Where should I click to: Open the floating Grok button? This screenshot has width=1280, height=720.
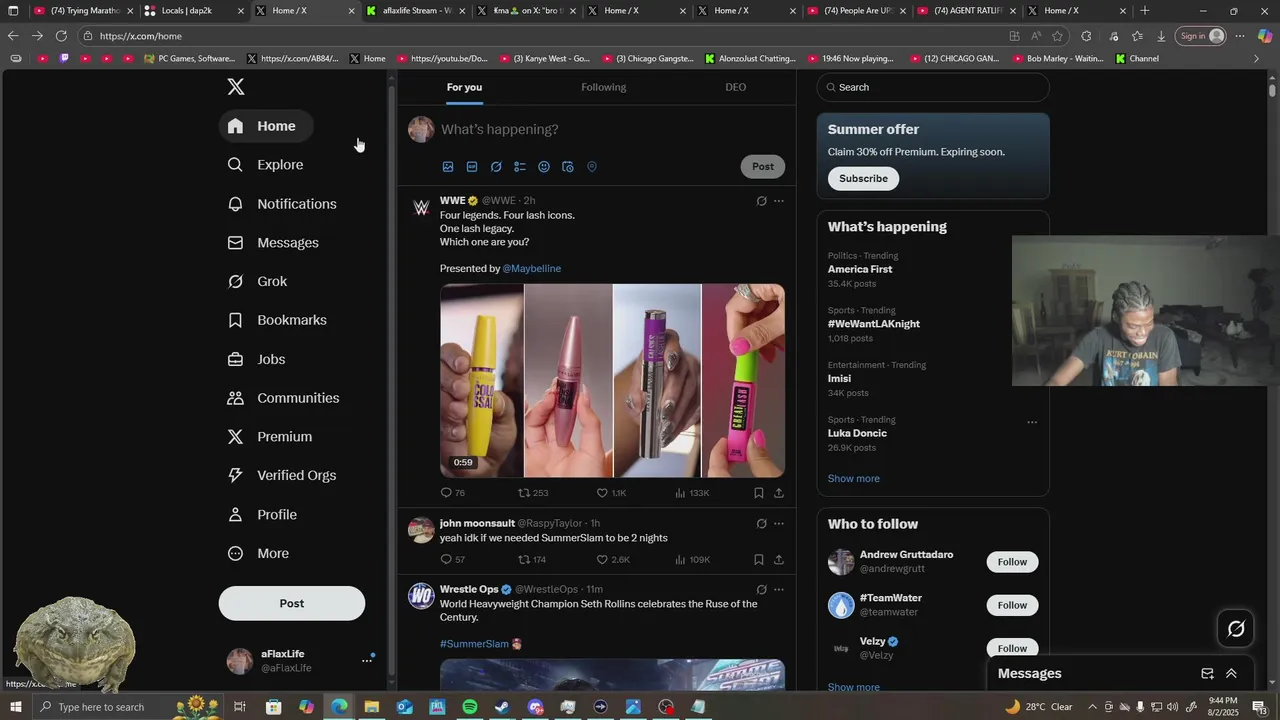(x=1236, y=628)
